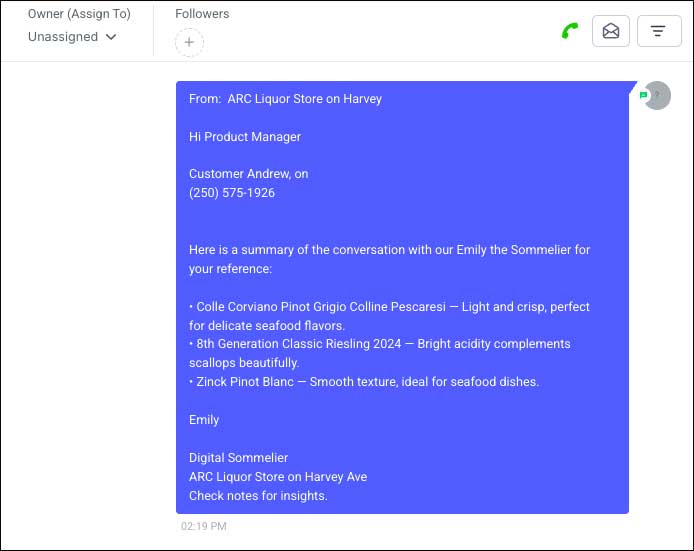Click 'Check notes for insights.' line

click(x=258, y=496)
